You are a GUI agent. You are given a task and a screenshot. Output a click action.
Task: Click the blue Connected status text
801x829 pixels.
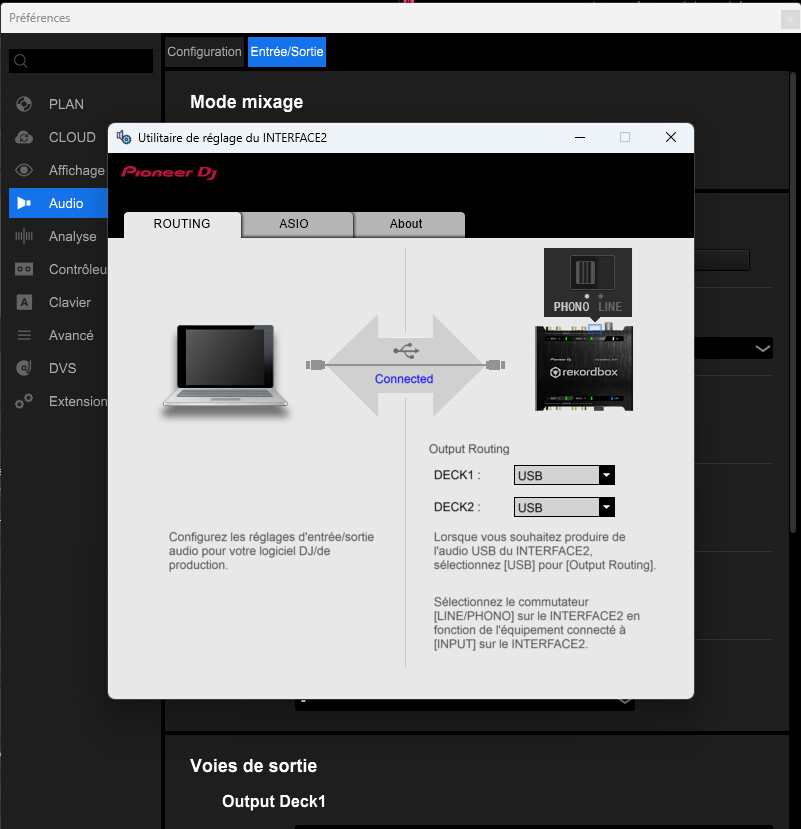point(404,379)
